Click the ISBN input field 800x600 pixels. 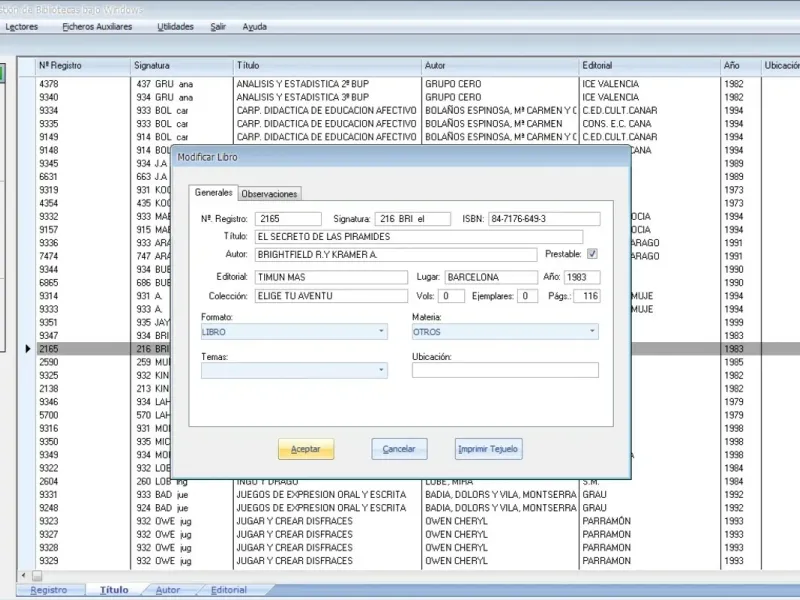click(x=544, y=219)
